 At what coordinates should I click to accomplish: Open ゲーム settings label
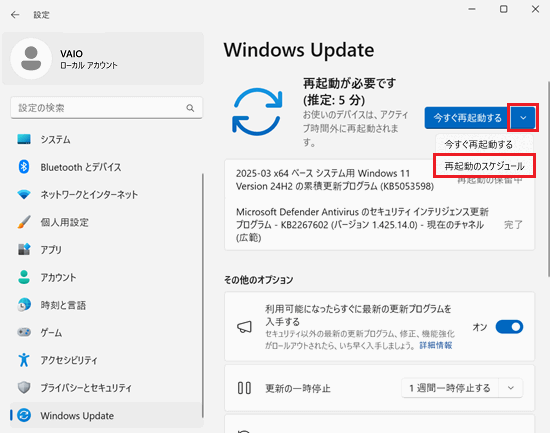tap(51, 332)
